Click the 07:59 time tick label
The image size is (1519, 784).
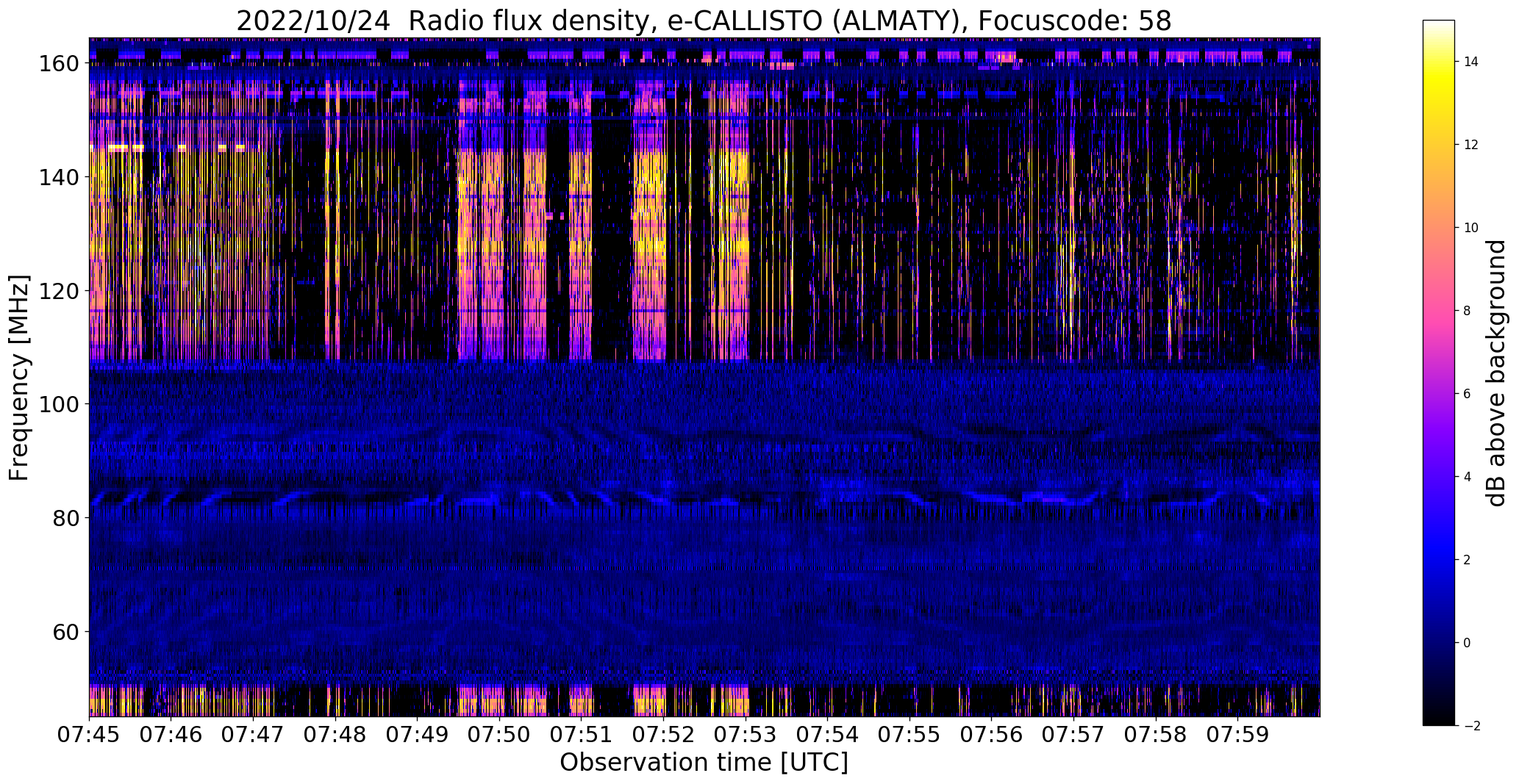click(1239, 734)
